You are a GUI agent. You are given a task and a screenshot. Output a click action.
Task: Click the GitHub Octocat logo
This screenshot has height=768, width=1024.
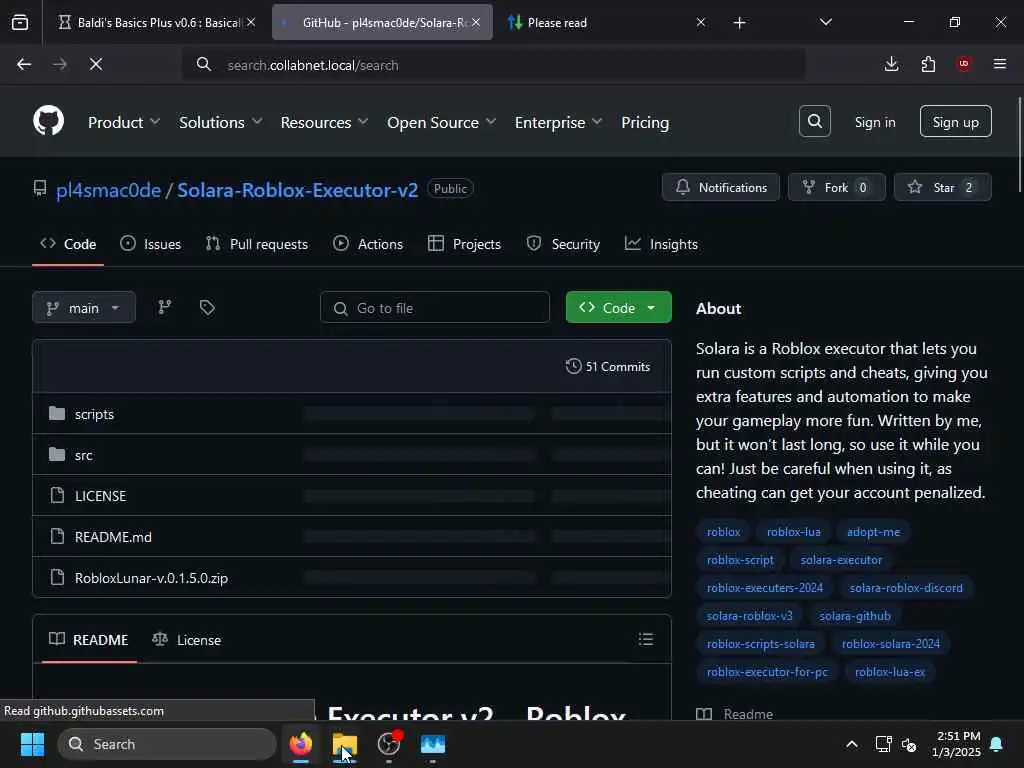click(x=48, y=121)
